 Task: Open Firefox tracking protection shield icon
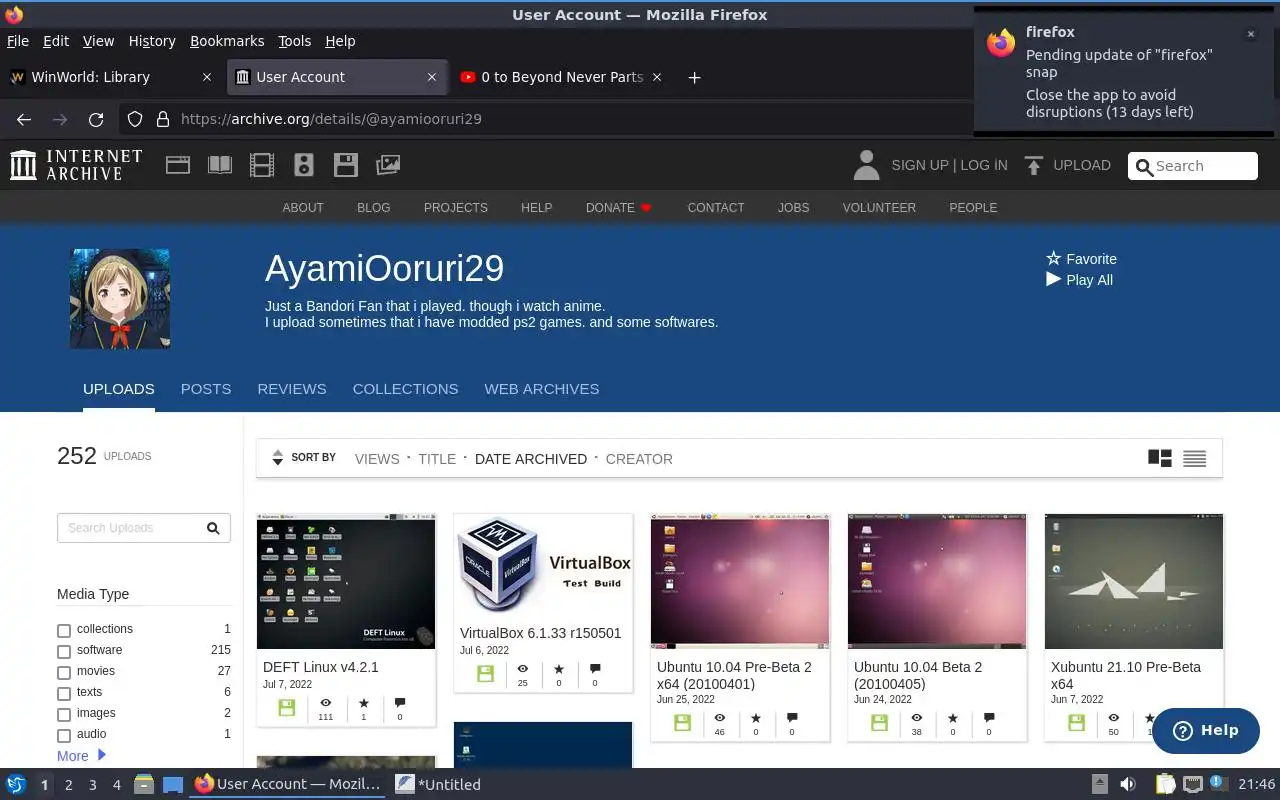[x=135, y=119]
